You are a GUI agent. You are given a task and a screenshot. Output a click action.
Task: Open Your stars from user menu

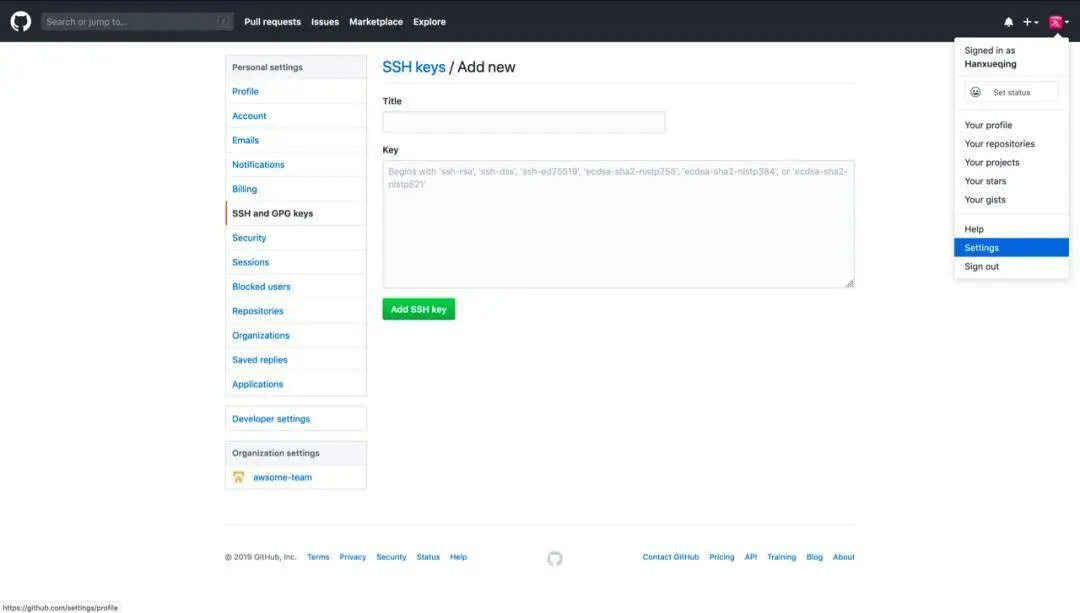click(x=1011, y=181)
